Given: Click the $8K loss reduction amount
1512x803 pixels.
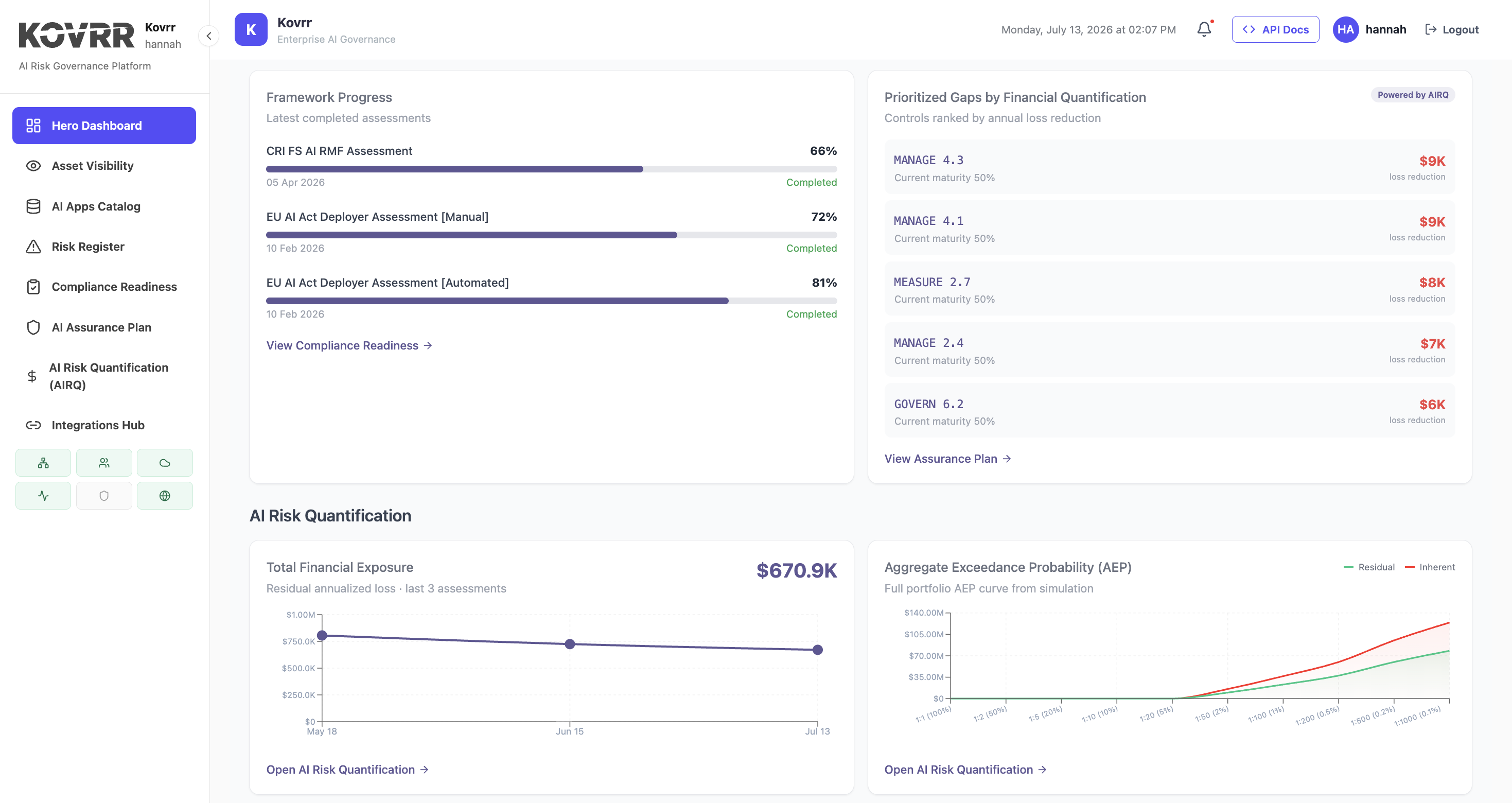Looking at the screenshot, I should tap(1432, 283).
